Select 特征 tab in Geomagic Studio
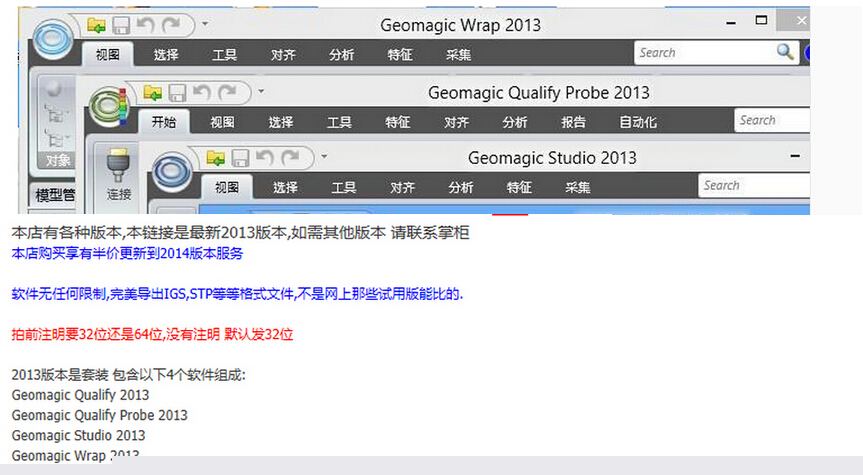Screen dimensions: 863x475 (x=519, y=188)
